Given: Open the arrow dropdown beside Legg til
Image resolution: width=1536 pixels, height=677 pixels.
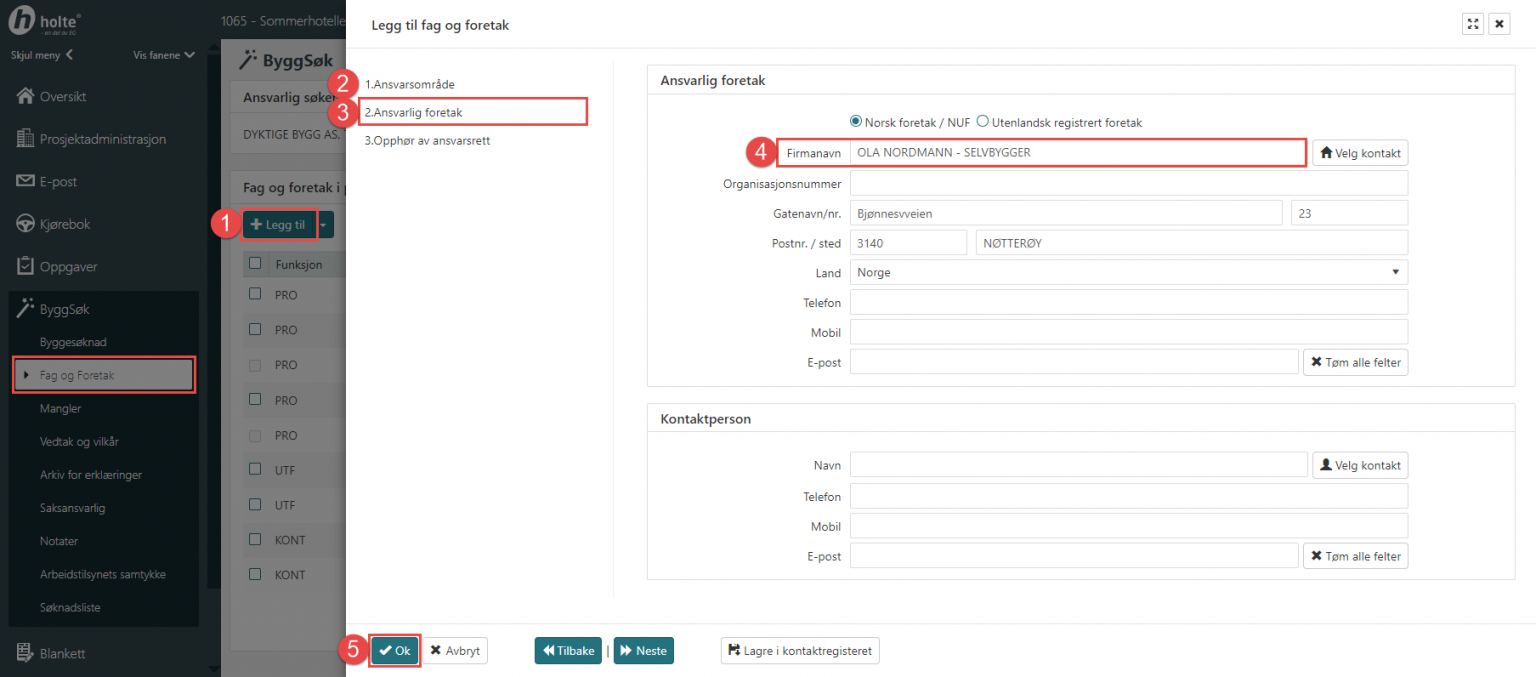Looking at the screenshot, I should 323,225.
